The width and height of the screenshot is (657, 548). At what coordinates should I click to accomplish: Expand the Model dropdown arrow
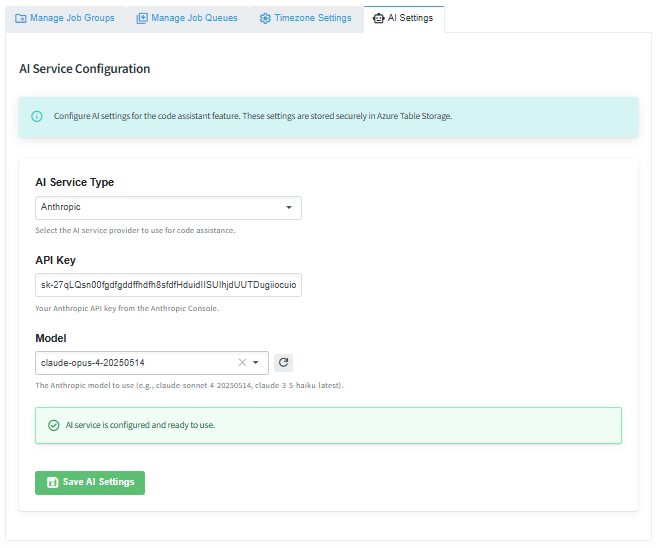coord(256,362)
